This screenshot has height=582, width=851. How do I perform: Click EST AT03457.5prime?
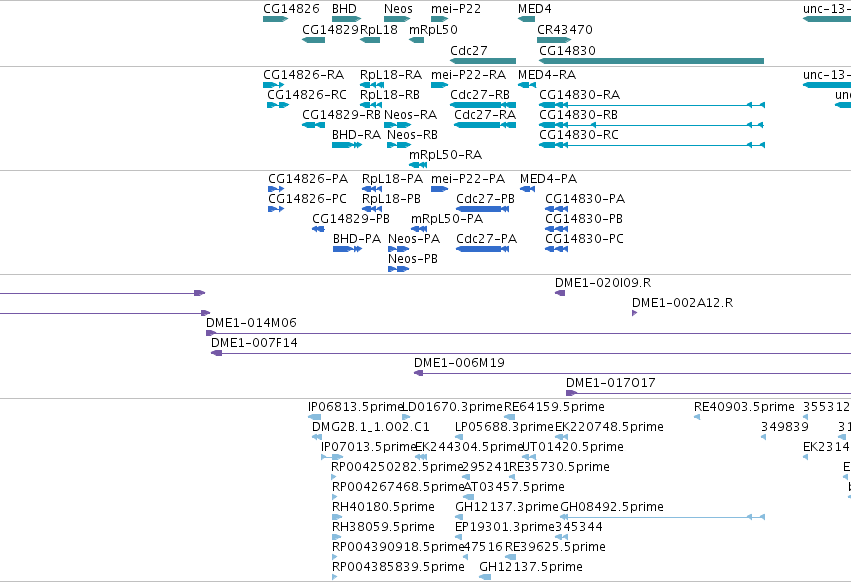pos(514,486)
